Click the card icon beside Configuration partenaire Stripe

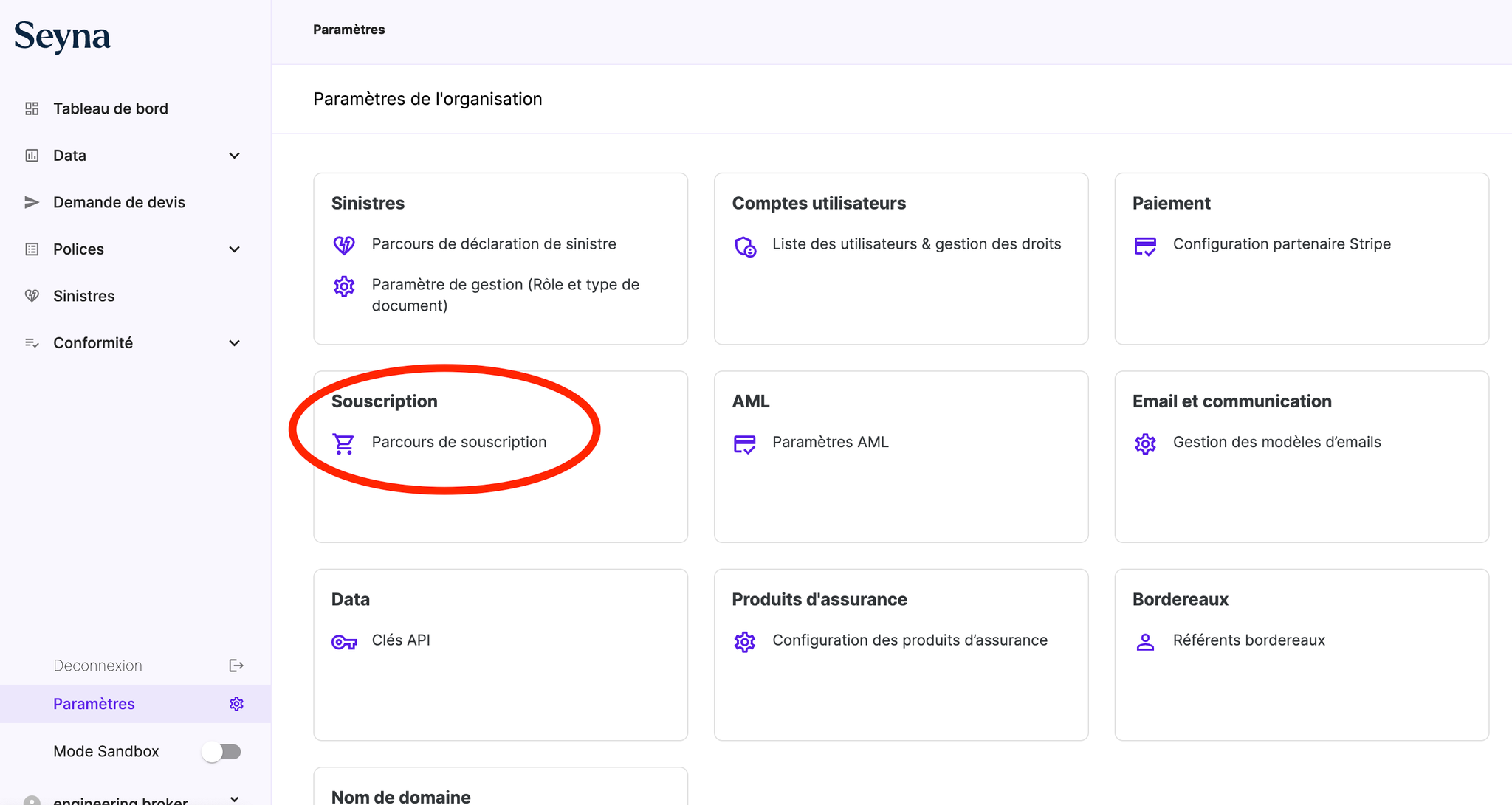1145,246
